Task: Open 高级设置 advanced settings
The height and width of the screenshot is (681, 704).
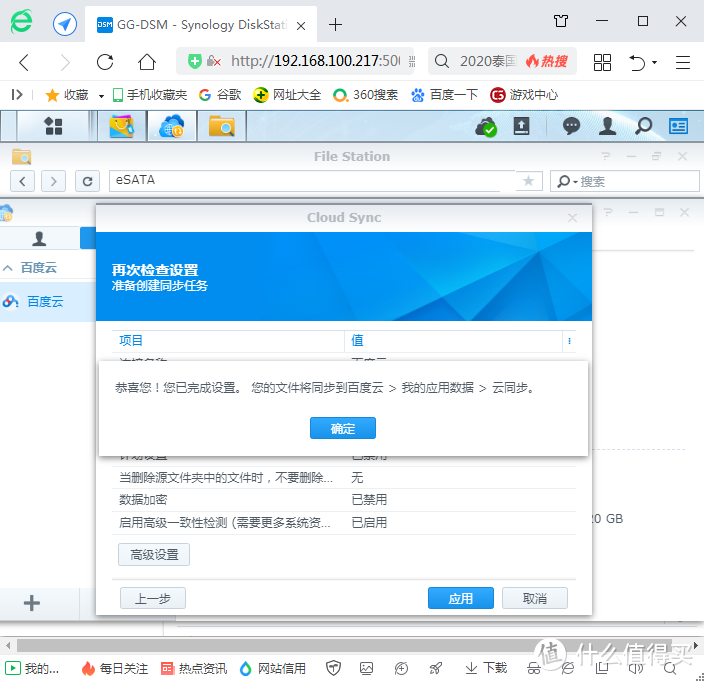Action: [x=154, y=554]
